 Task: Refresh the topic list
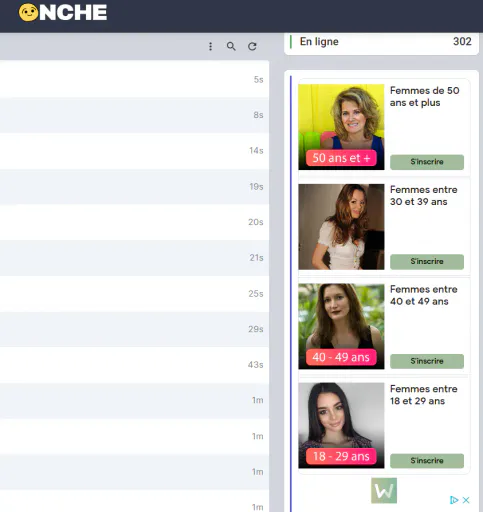pyautogui.click(x=252, y=46)
